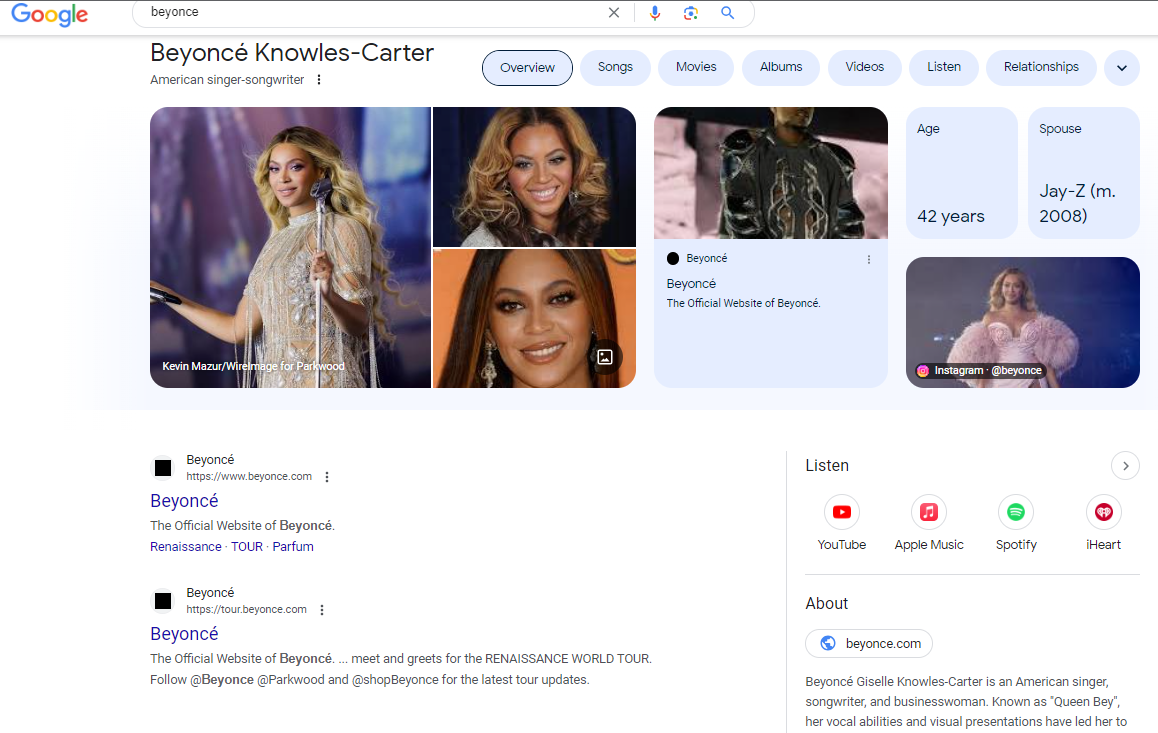This screenshot has height=733, width=1158.
Task: Listen on Apple Music icon
Action: click(929, 512)
